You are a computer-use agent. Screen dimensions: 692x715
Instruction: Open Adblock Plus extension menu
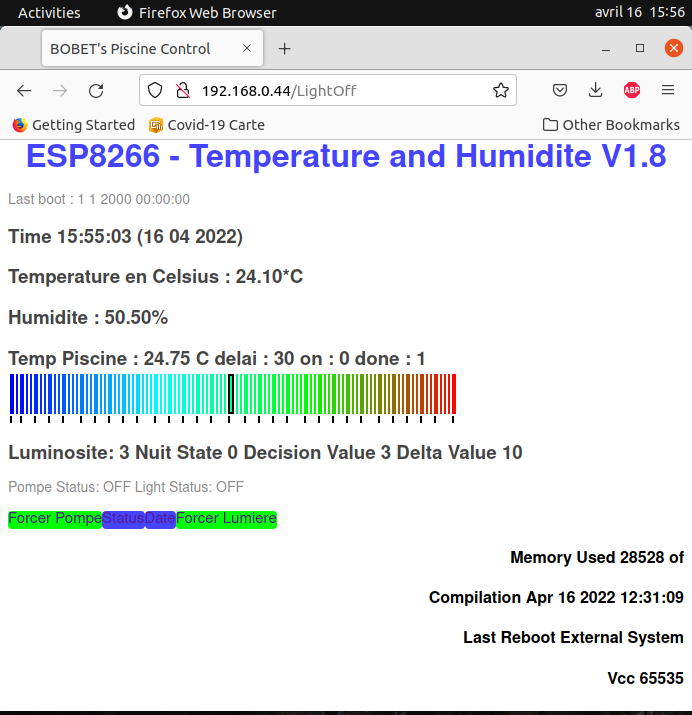pos(632,90)
